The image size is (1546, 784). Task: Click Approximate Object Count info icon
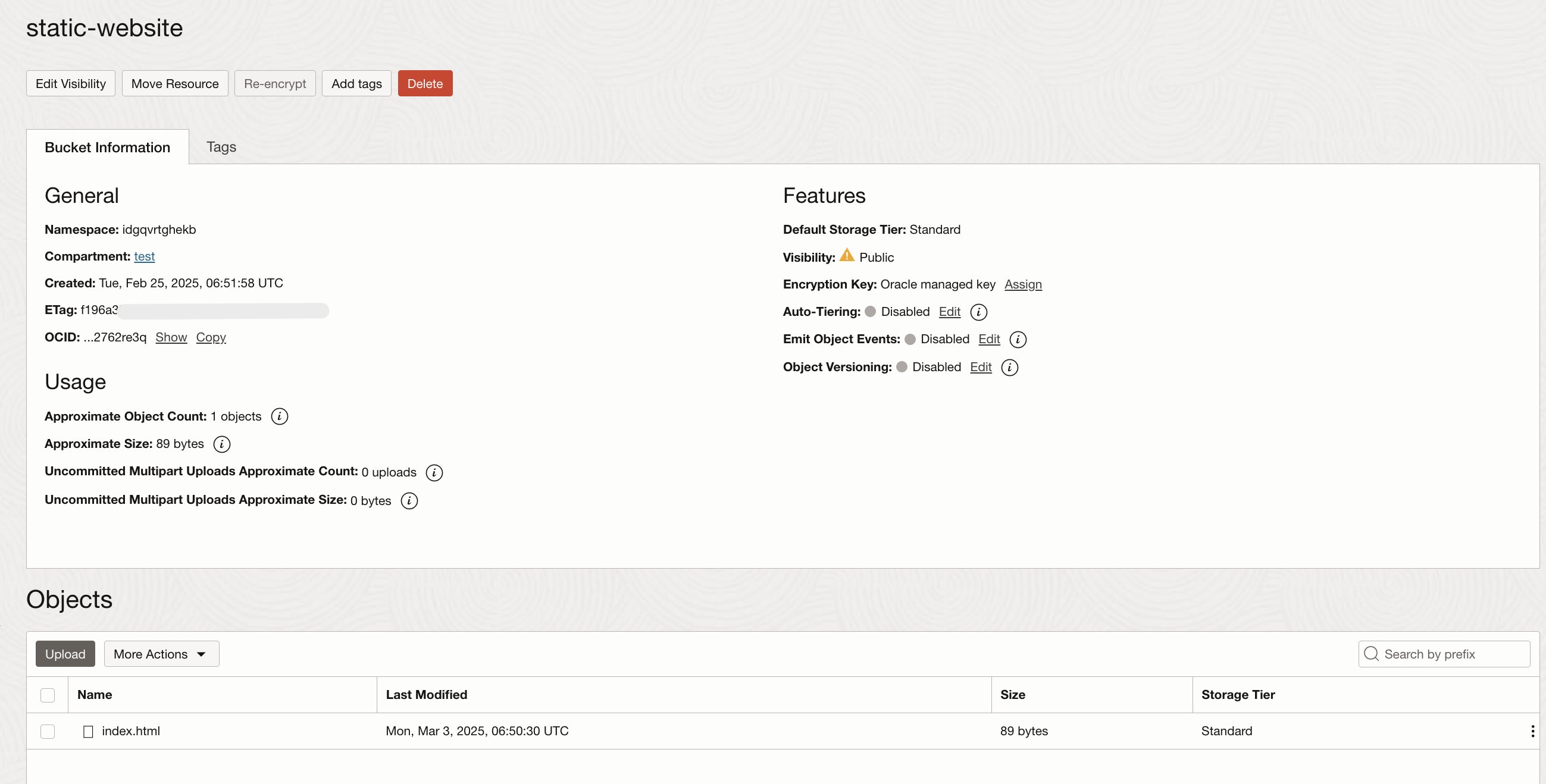279,416
